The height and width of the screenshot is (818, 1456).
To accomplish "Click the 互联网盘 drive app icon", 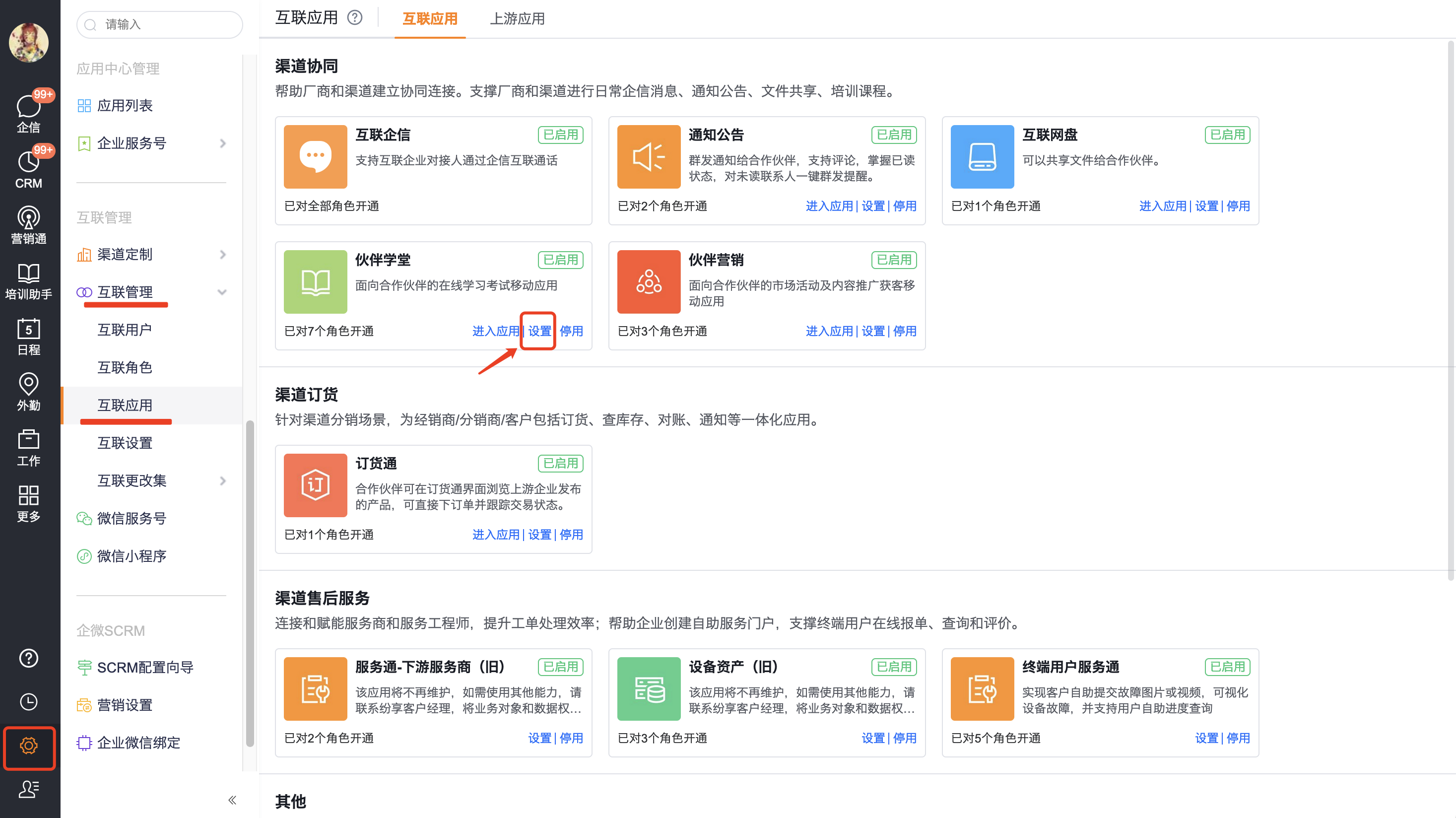I will point(983,156).
